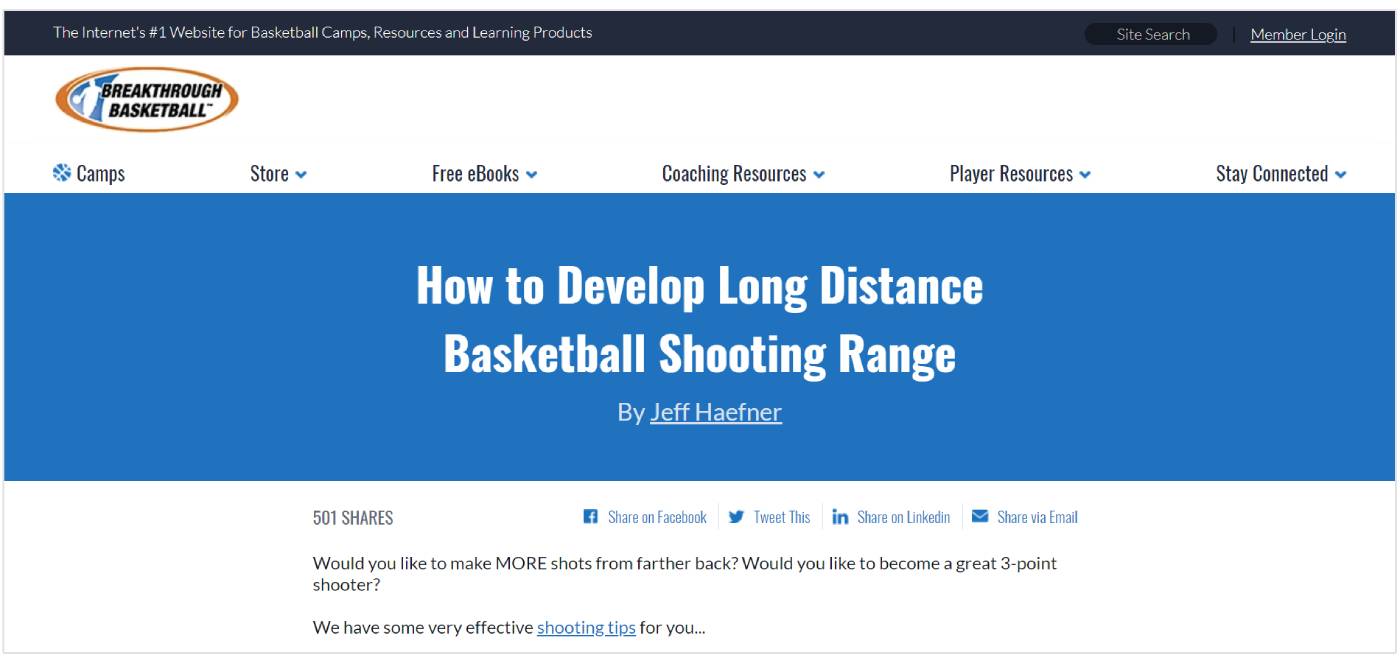Click the Twitter bird icon
1400x663 pixels.
[737, 517]
